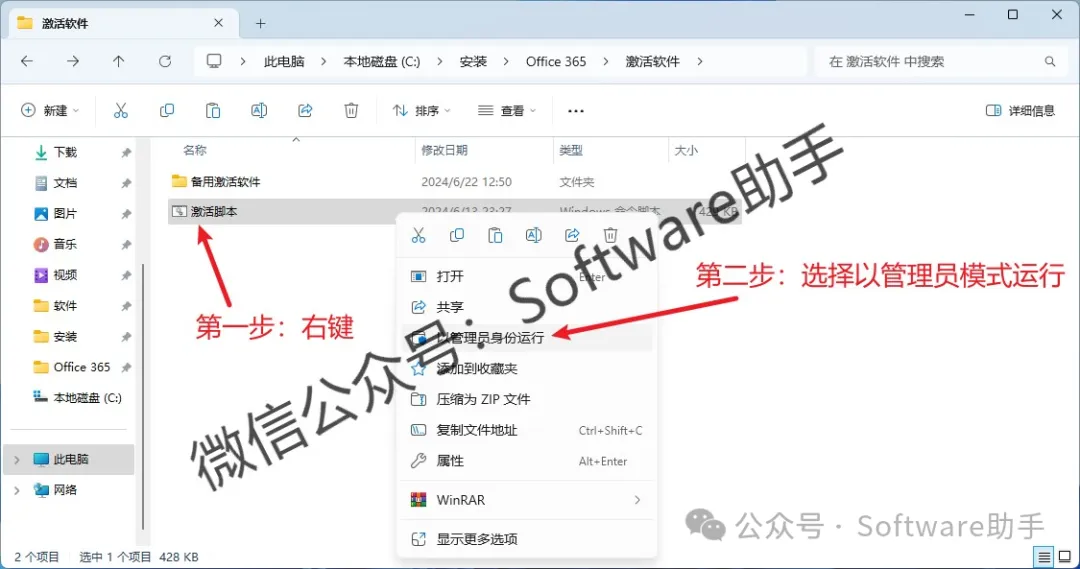The height and width of the screenshot is (569, 1080).
Task: Close the 激活软件 tab
Action: click(x=218, y=23)
